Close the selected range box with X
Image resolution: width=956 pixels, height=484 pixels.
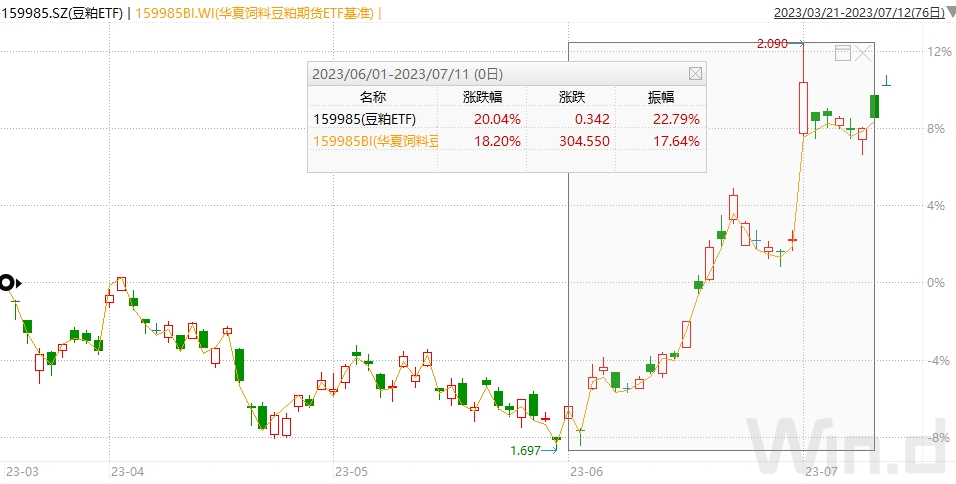coord(863,54)
